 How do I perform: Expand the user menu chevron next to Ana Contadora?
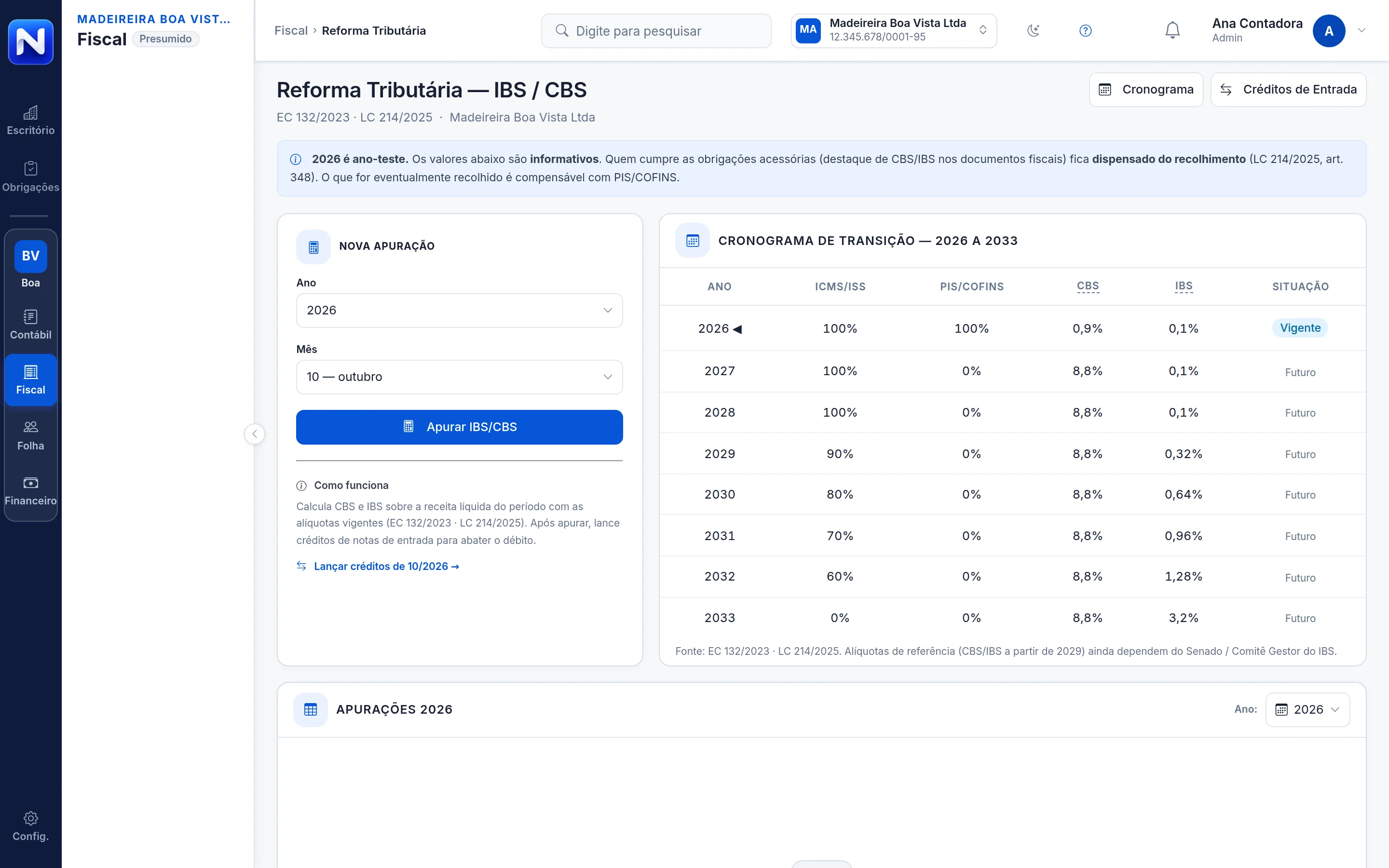tap(1362, 30)
